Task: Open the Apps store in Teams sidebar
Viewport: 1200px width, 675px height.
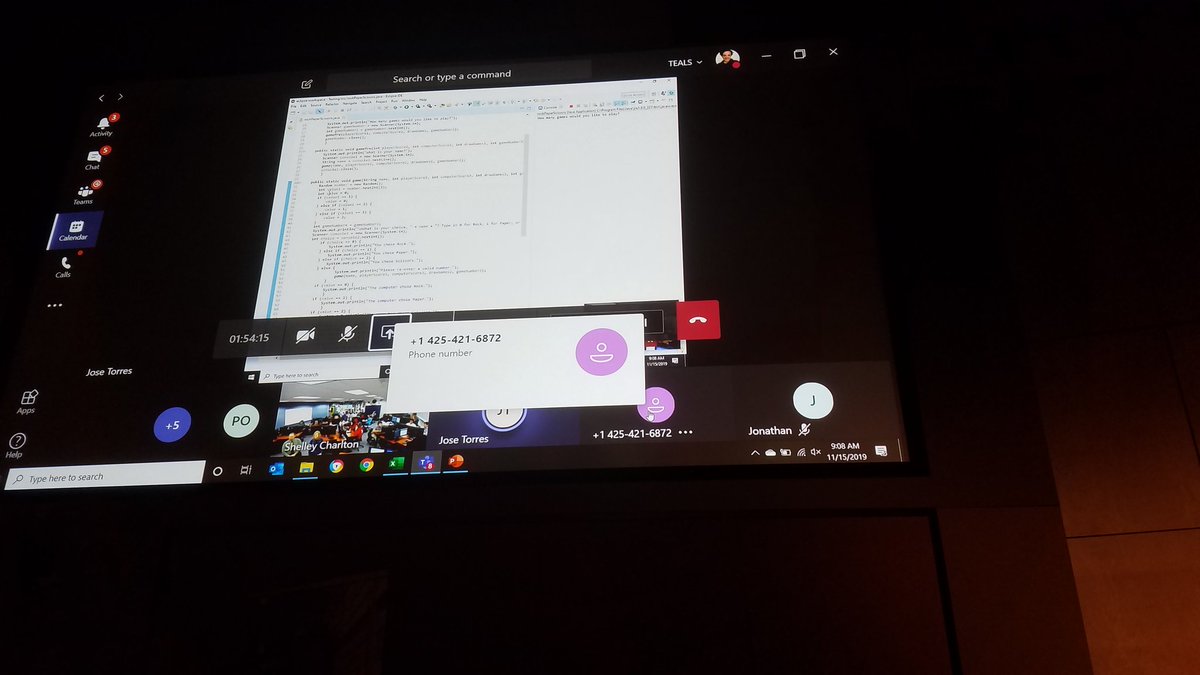Action: [27, 402]
